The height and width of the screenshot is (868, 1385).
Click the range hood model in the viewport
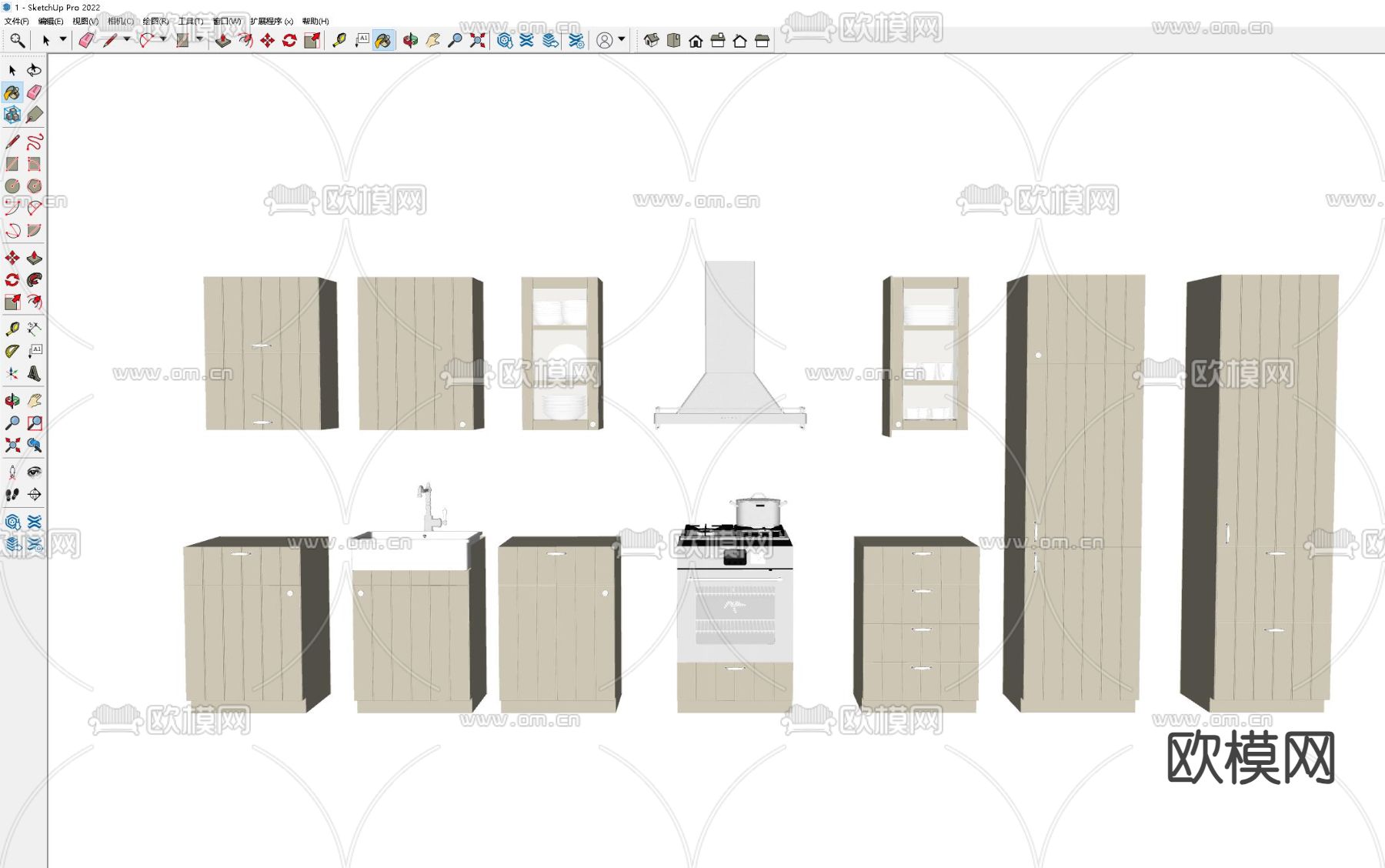[729, 344]
